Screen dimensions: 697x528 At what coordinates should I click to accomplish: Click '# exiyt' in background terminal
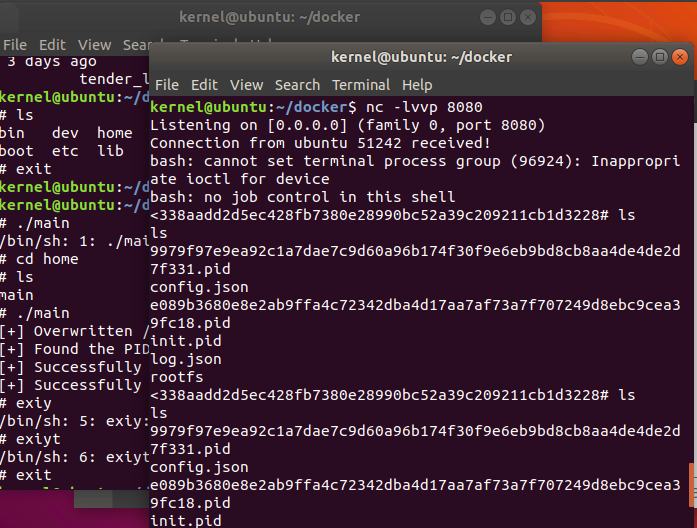click(30, 440)
